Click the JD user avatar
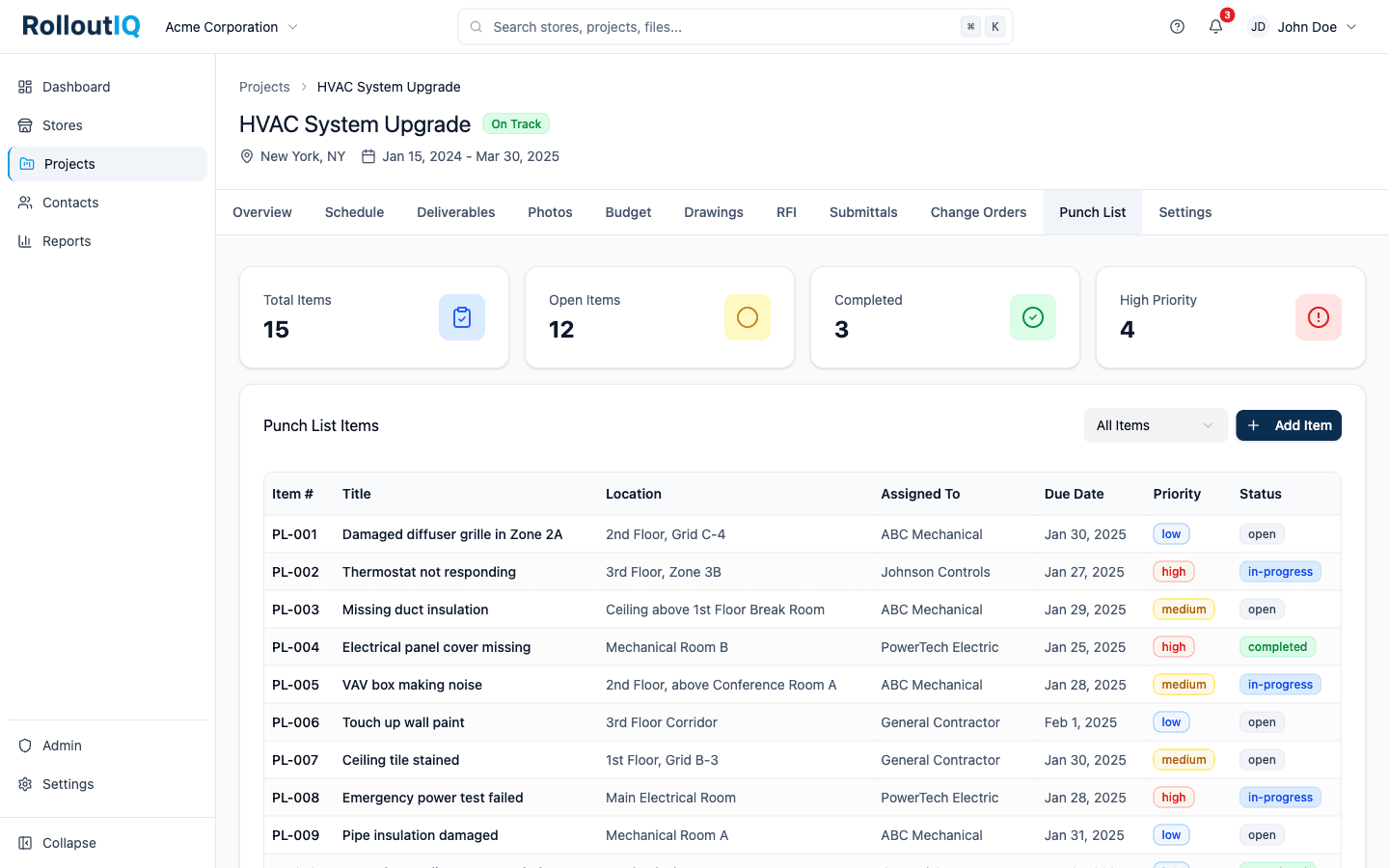Screen dimensions: 1389x868 click(1258, 27)
